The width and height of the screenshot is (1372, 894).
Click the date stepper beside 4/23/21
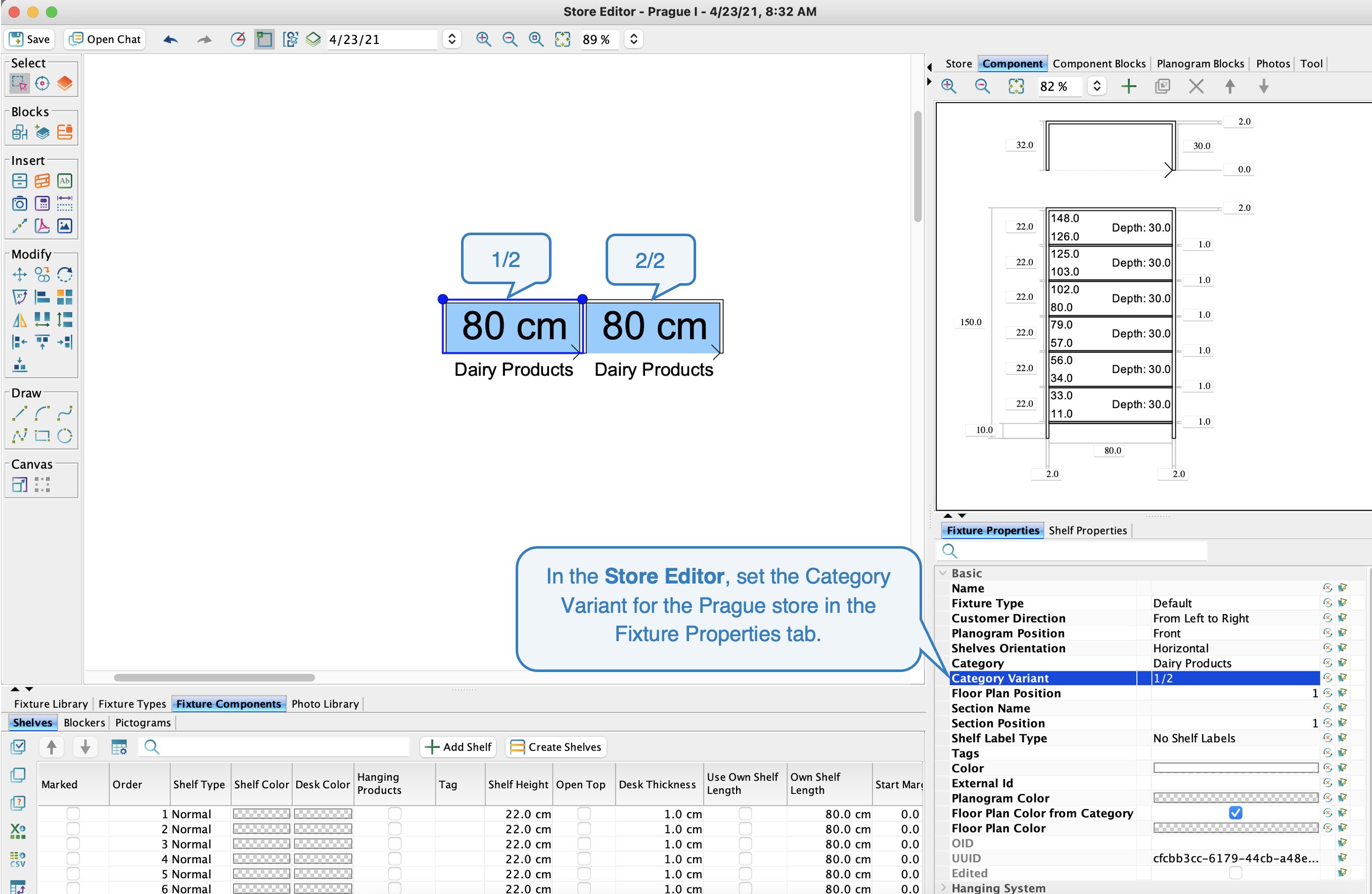click(452, 39)
